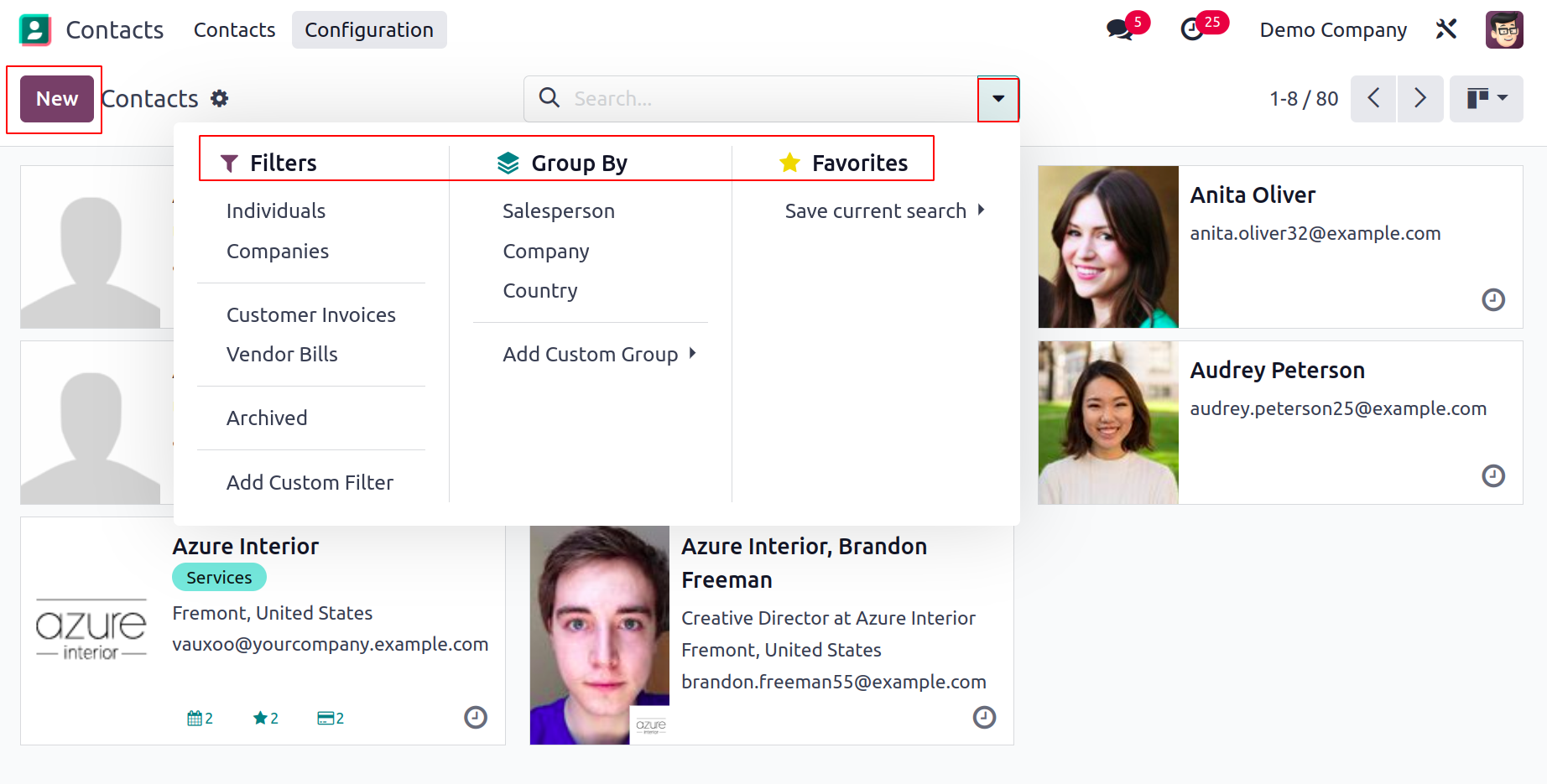Open the activities clock icon in navbar
Viewport: 1547px width, 784px height.
(x=1192, y=30)
